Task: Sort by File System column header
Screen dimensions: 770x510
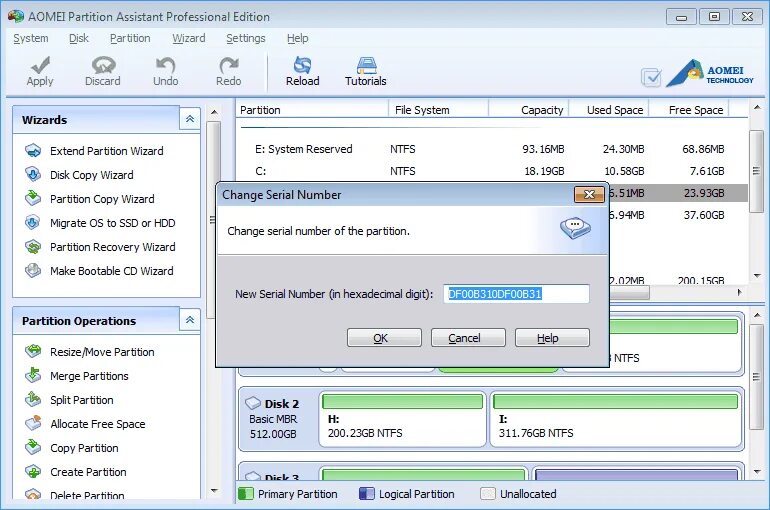Action: click(439, 110)
